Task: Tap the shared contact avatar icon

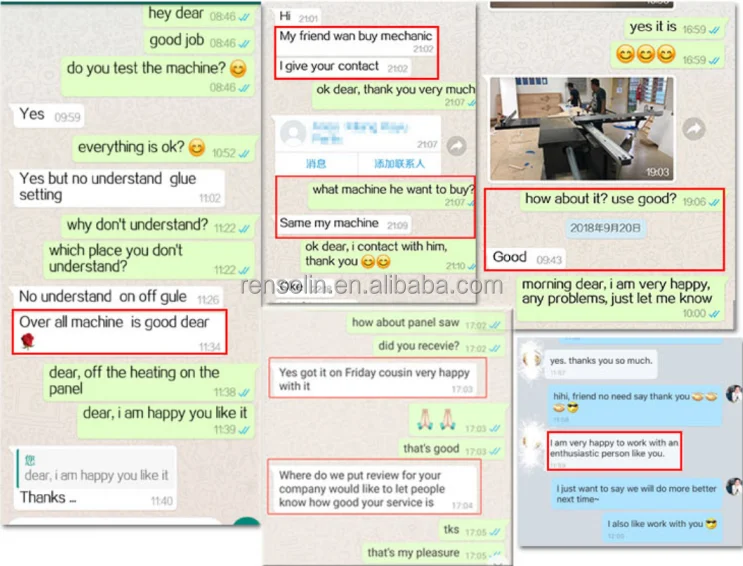Action: point(293,133)
